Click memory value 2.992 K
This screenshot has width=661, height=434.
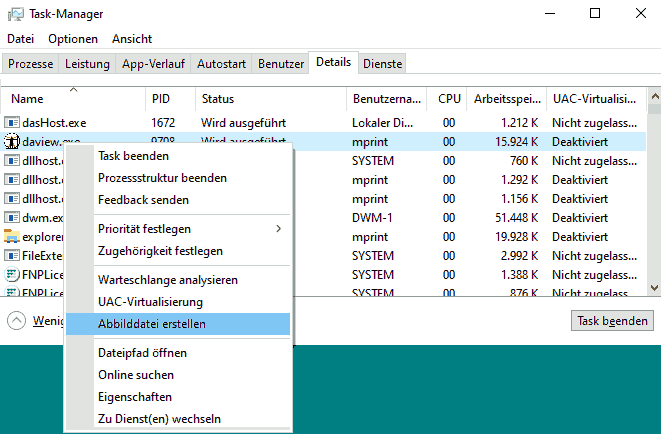click(519, 255)
